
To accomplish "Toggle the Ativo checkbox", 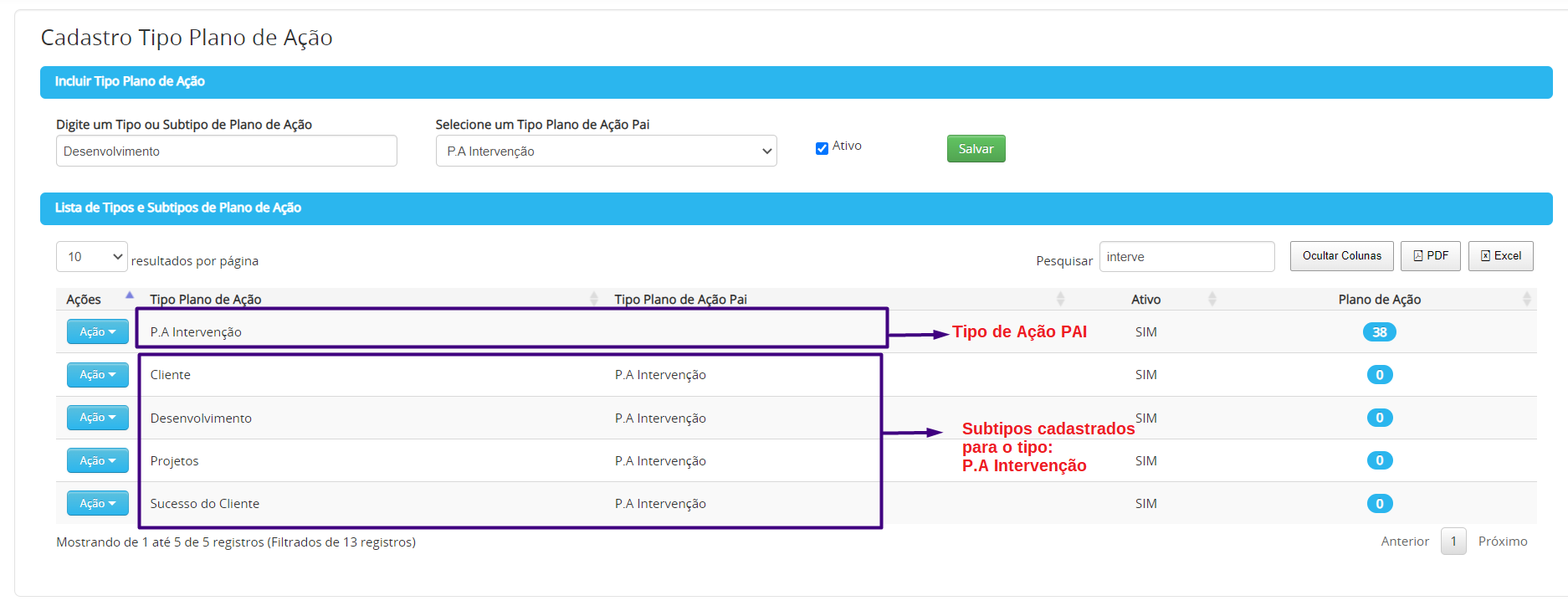I will (x=822, y=148).
